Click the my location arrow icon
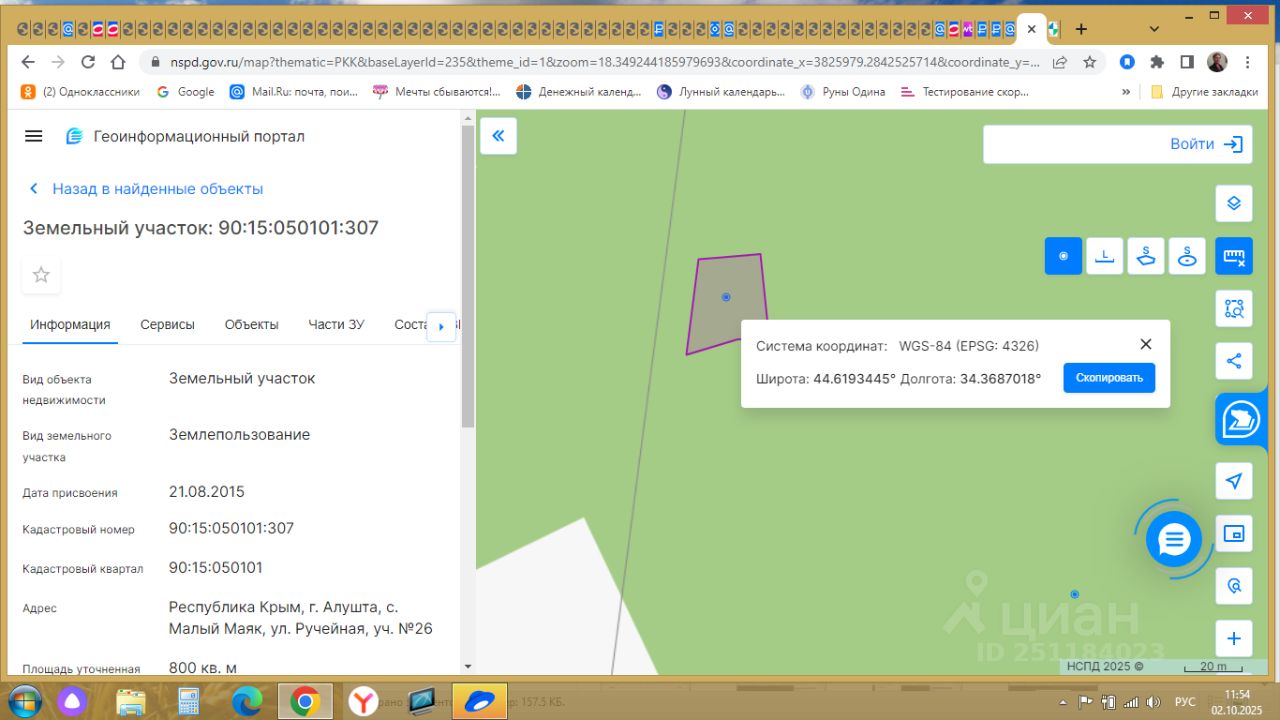Screen dimensions: 1280x720 [x=1234, y=481]
